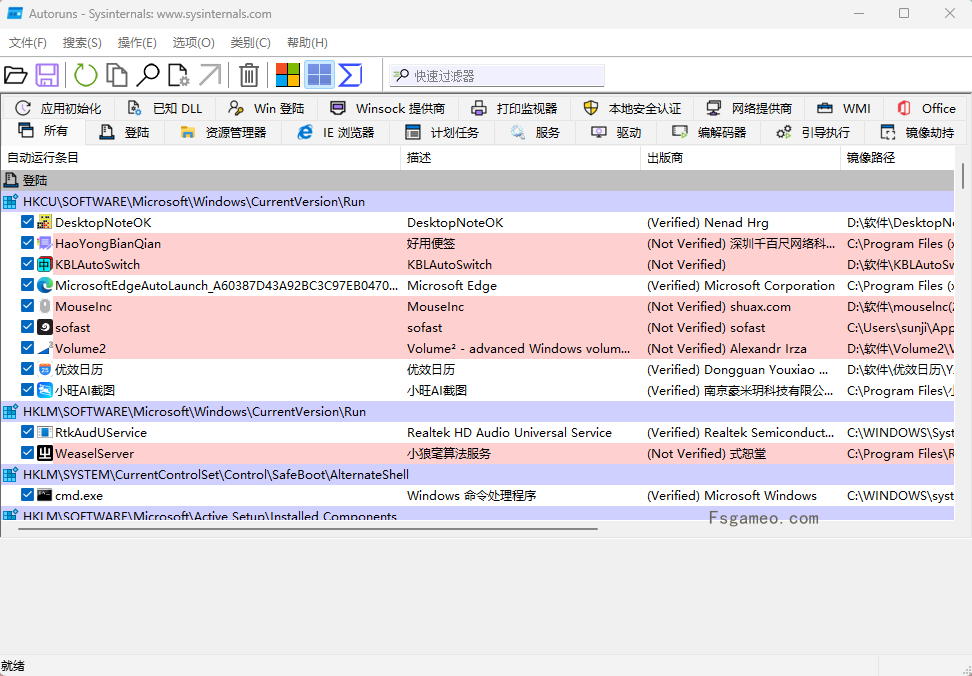Switch to the 服务 tab
The height and width of the screenshot is (676, 972).
pyautogui.click(x=535, y=133)
